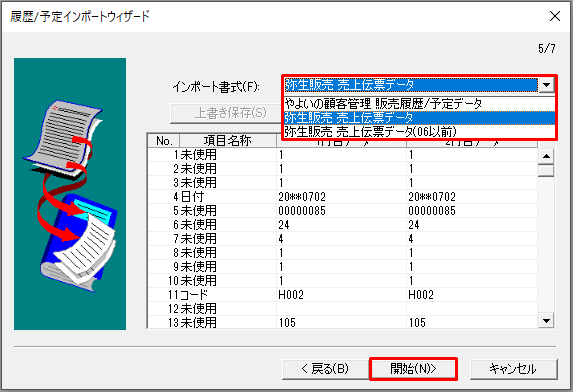
Task: Go back with < 戻る(B) button
Action: click(x=325, y=369)
